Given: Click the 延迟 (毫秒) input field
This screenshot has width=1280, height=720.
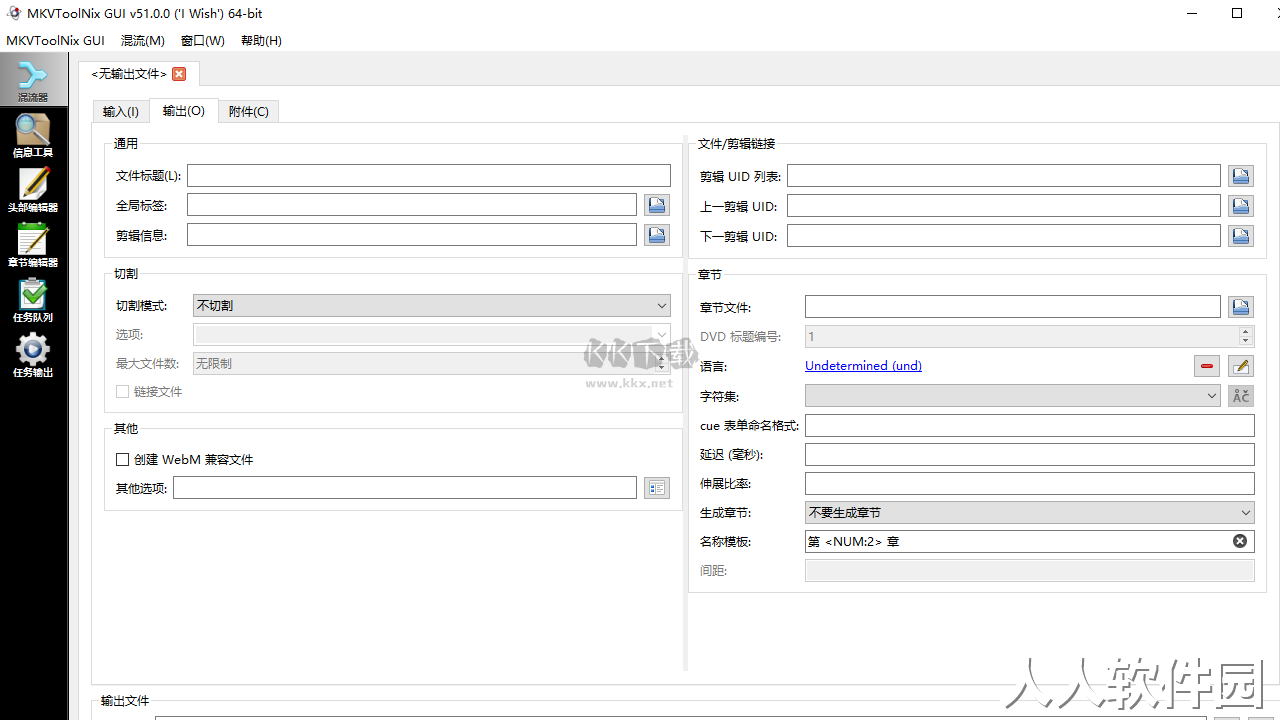Looking at the screenshot, I should tap(1030, 454).
